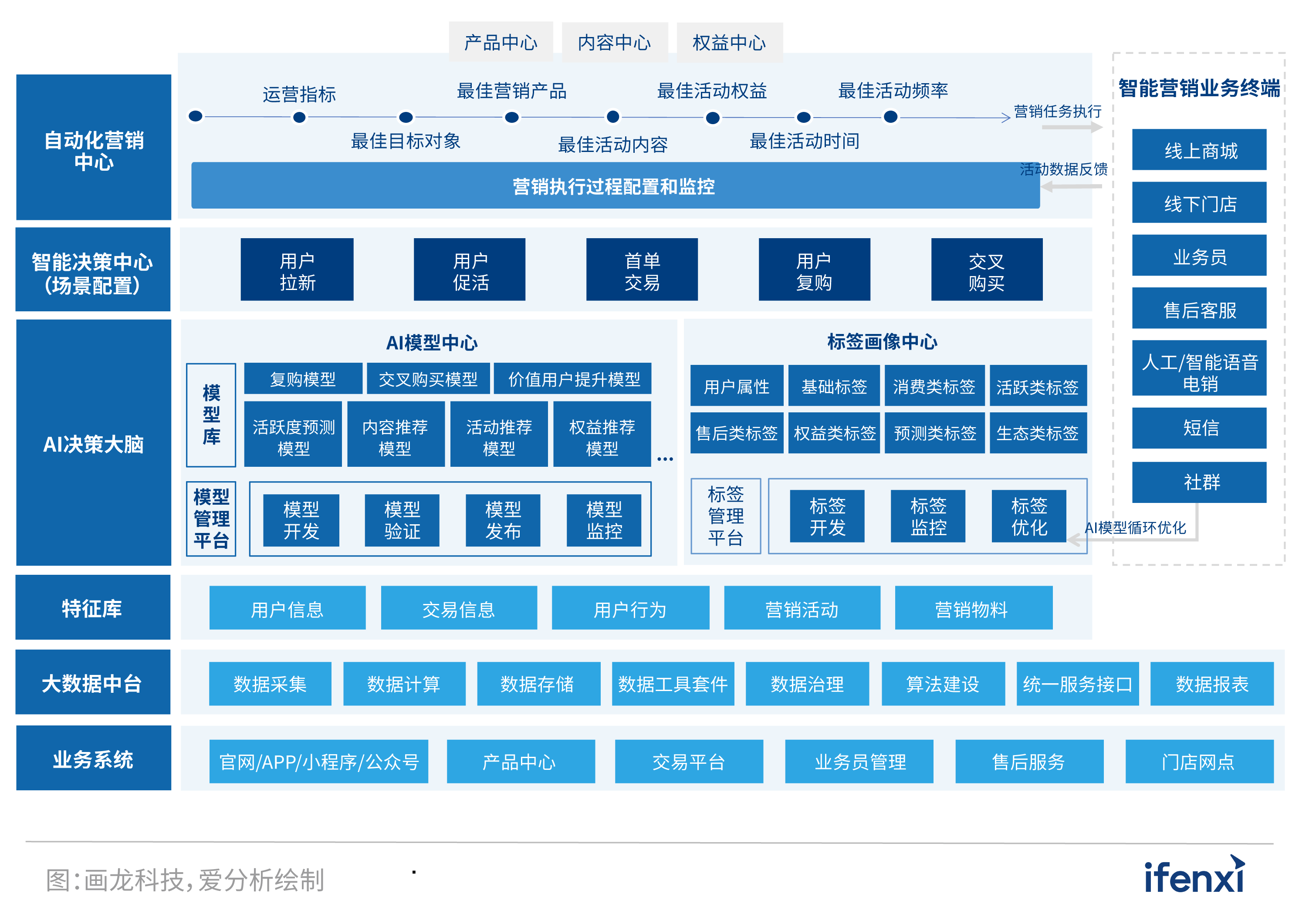Click the 统一服务接口 box

[1078, 683]
